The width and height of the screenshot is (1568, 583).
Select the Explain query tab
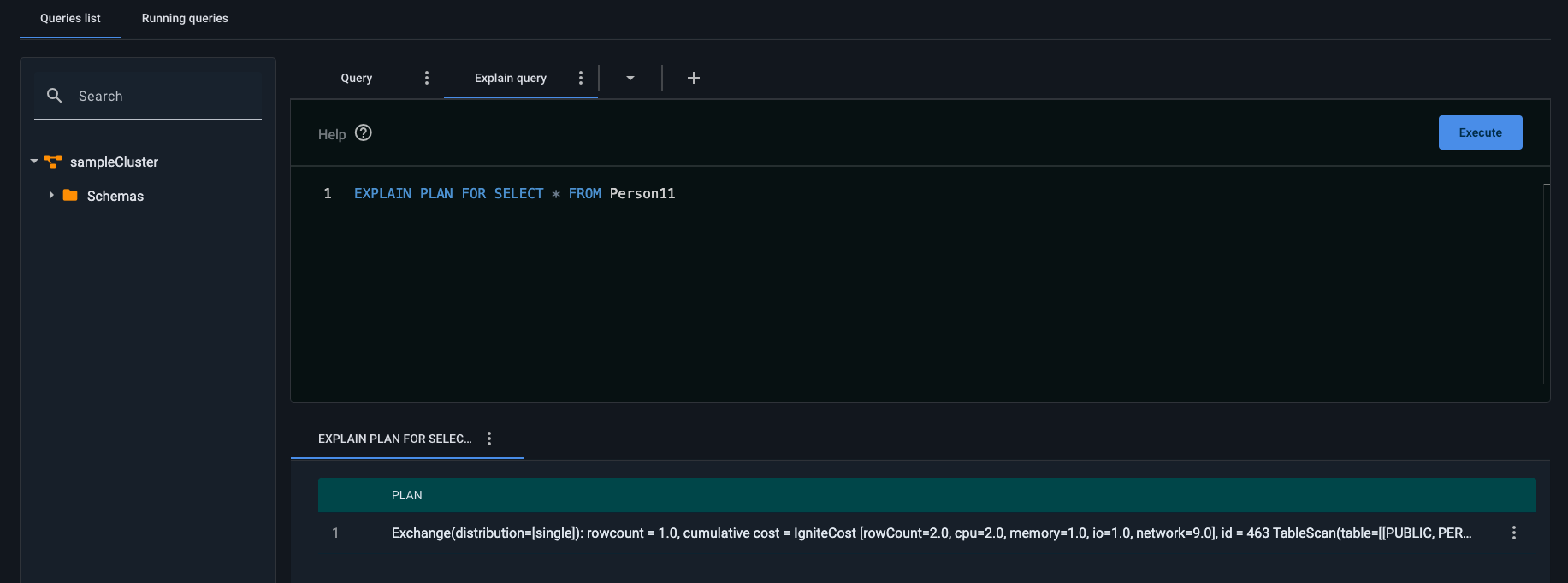coord(511,78)
